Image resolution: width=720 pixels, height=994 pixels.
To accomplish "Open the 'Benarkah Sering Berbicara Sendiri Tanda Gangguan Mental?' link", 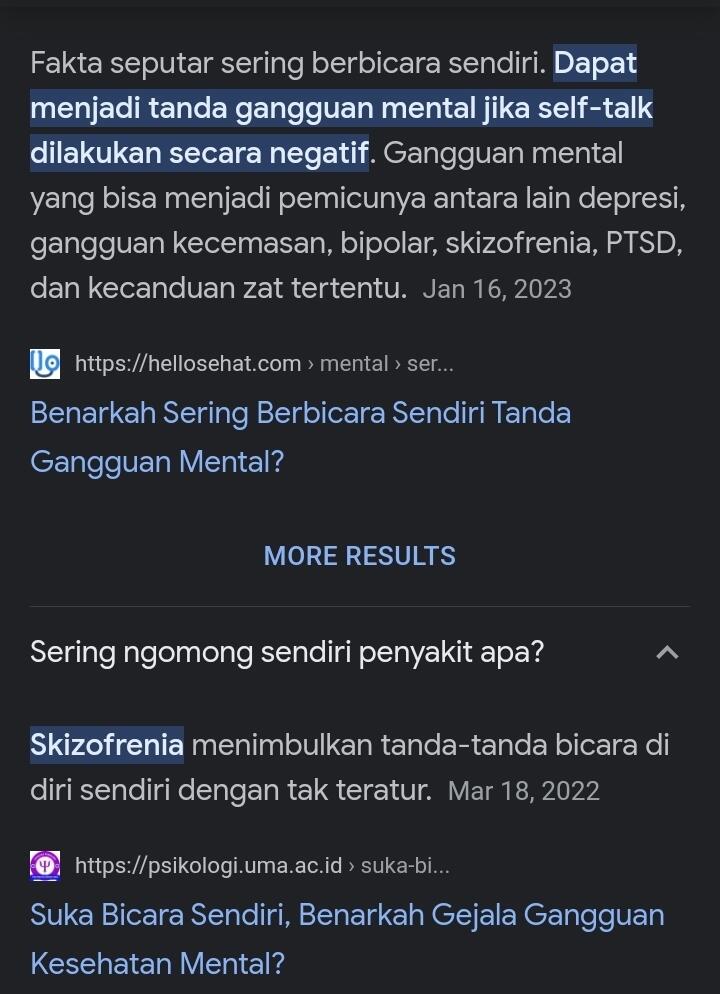I will (300, 412).
